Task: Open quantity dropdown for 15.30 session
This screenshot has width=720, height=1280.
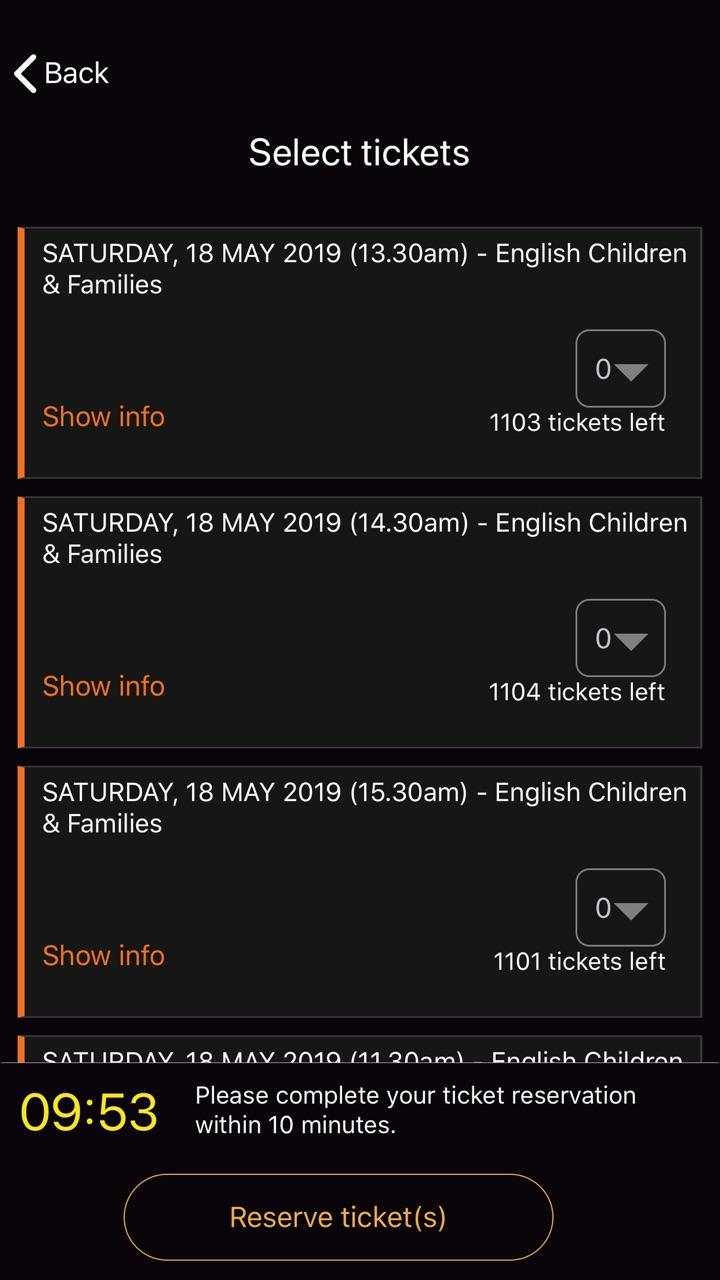Action: [620, 907]
